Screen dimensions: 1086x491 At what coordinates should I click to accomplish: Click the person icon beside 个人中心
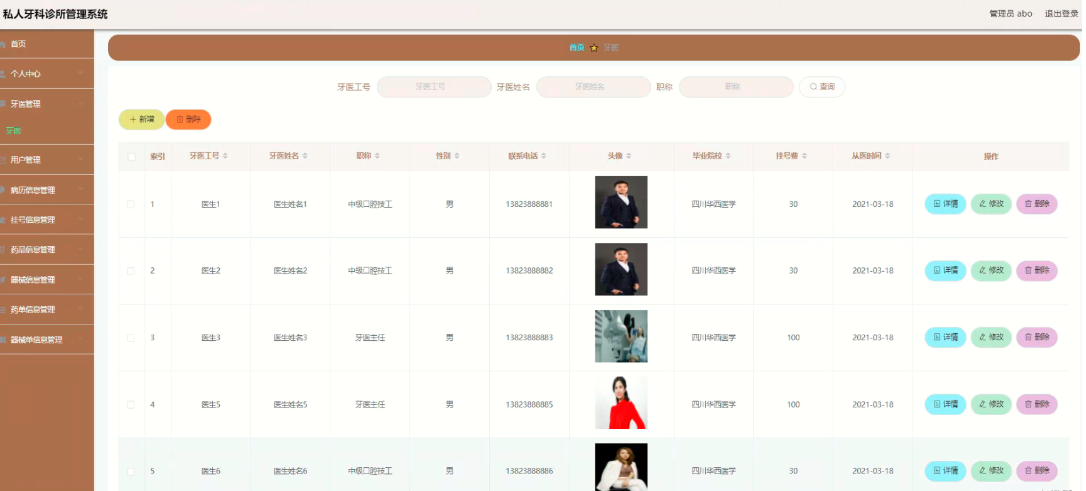[3, 73]
